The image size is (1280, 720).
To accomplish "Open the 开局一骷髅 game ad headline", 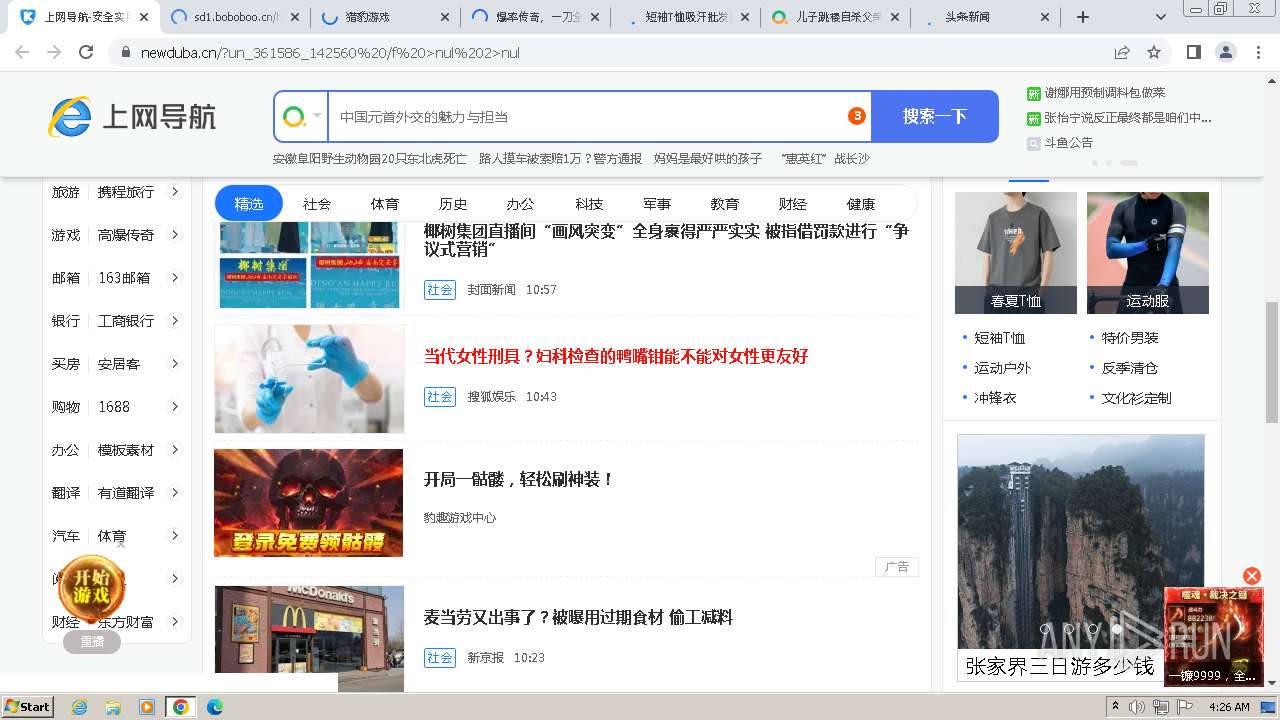I will pyautogui.click(x=519, y=479).
